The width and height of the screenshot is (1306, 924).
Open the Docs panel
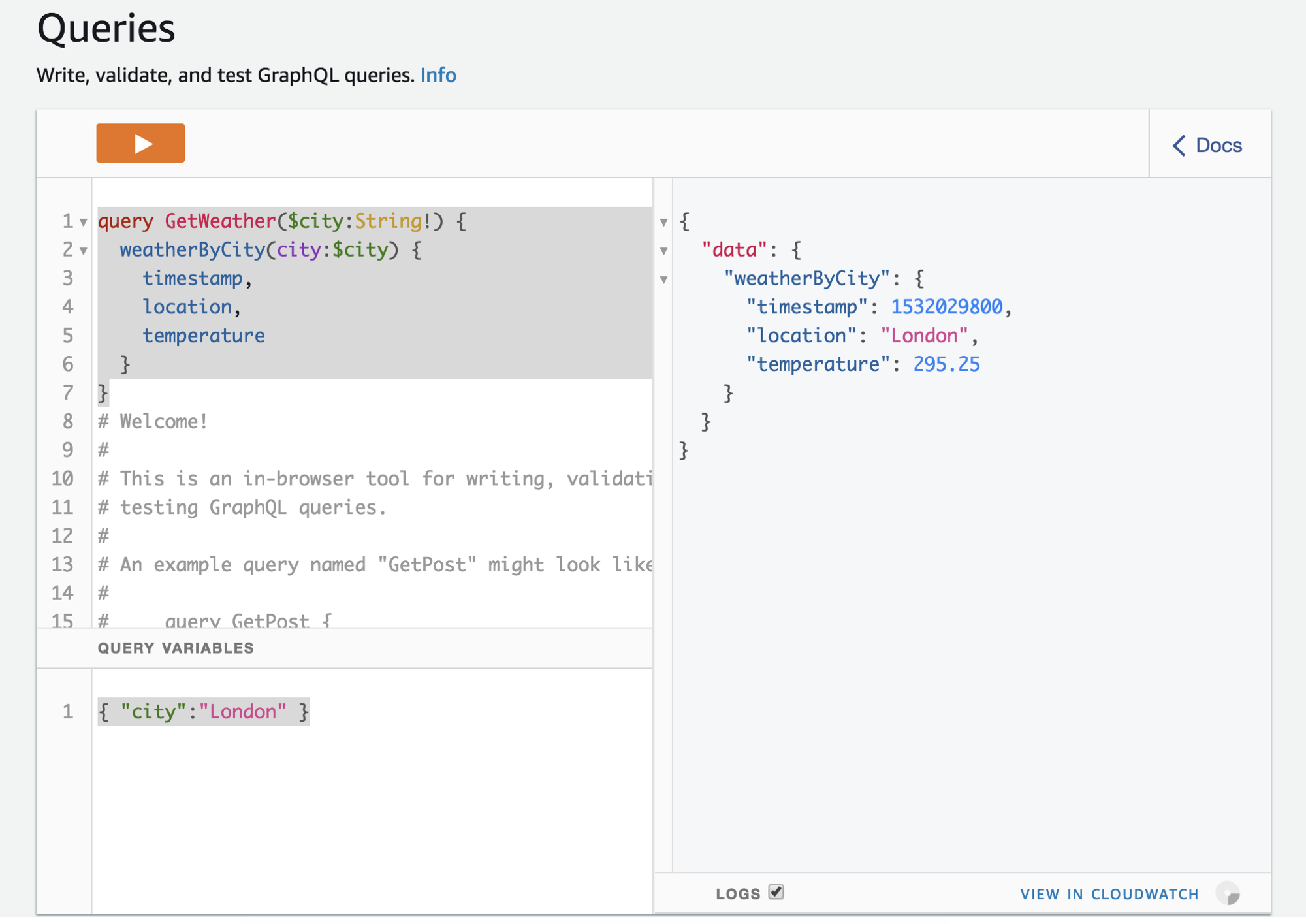1209,145
